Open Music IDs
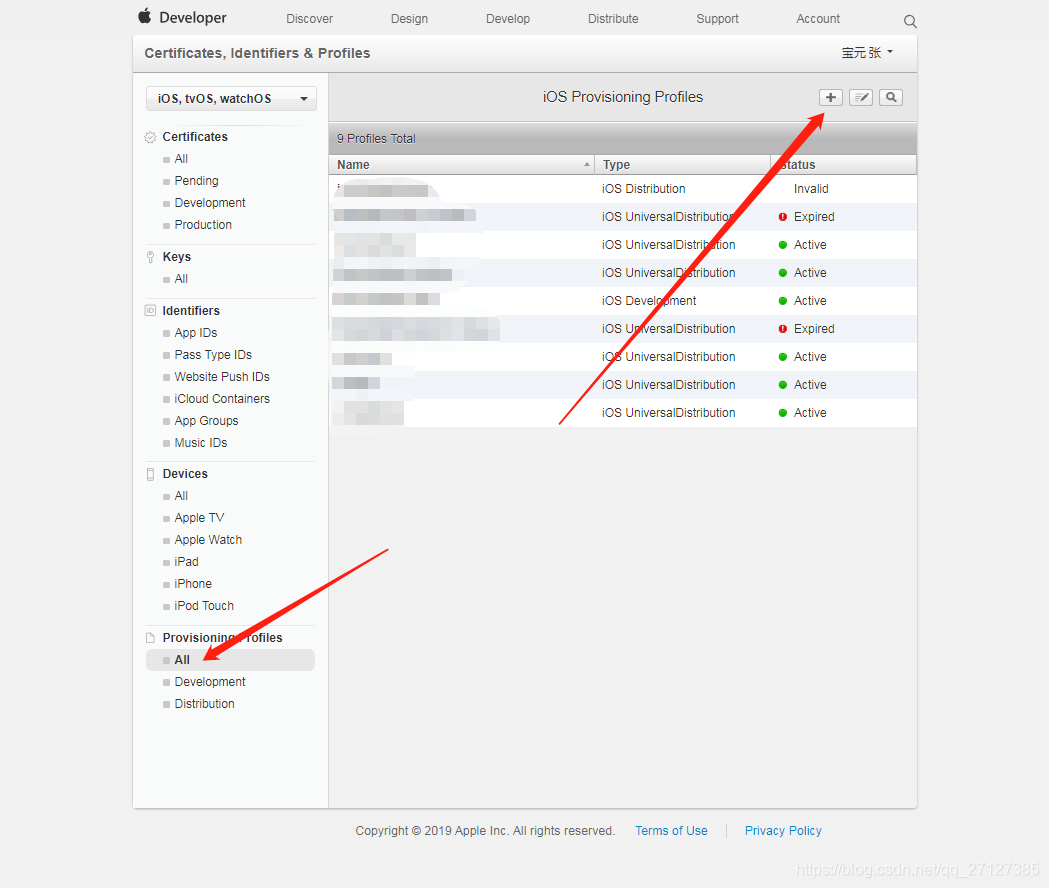1049x888 pixels. point(200,443)
